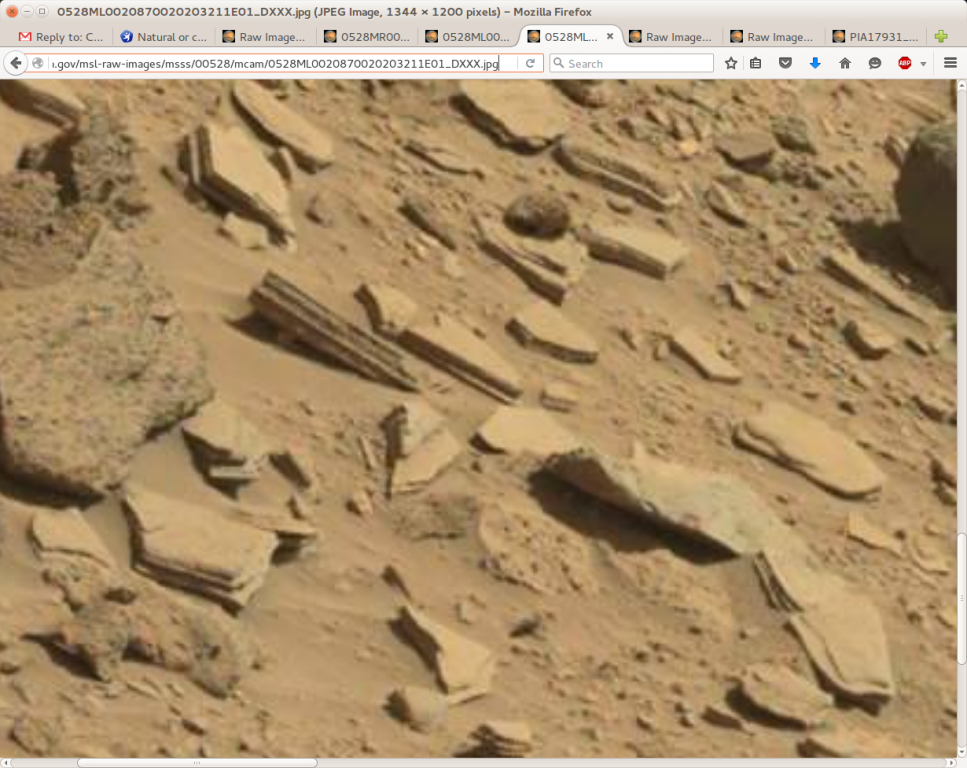967x768 pixels.
Task: Switch to the 0528MR00 tab
Action: [x=365, y=37]
